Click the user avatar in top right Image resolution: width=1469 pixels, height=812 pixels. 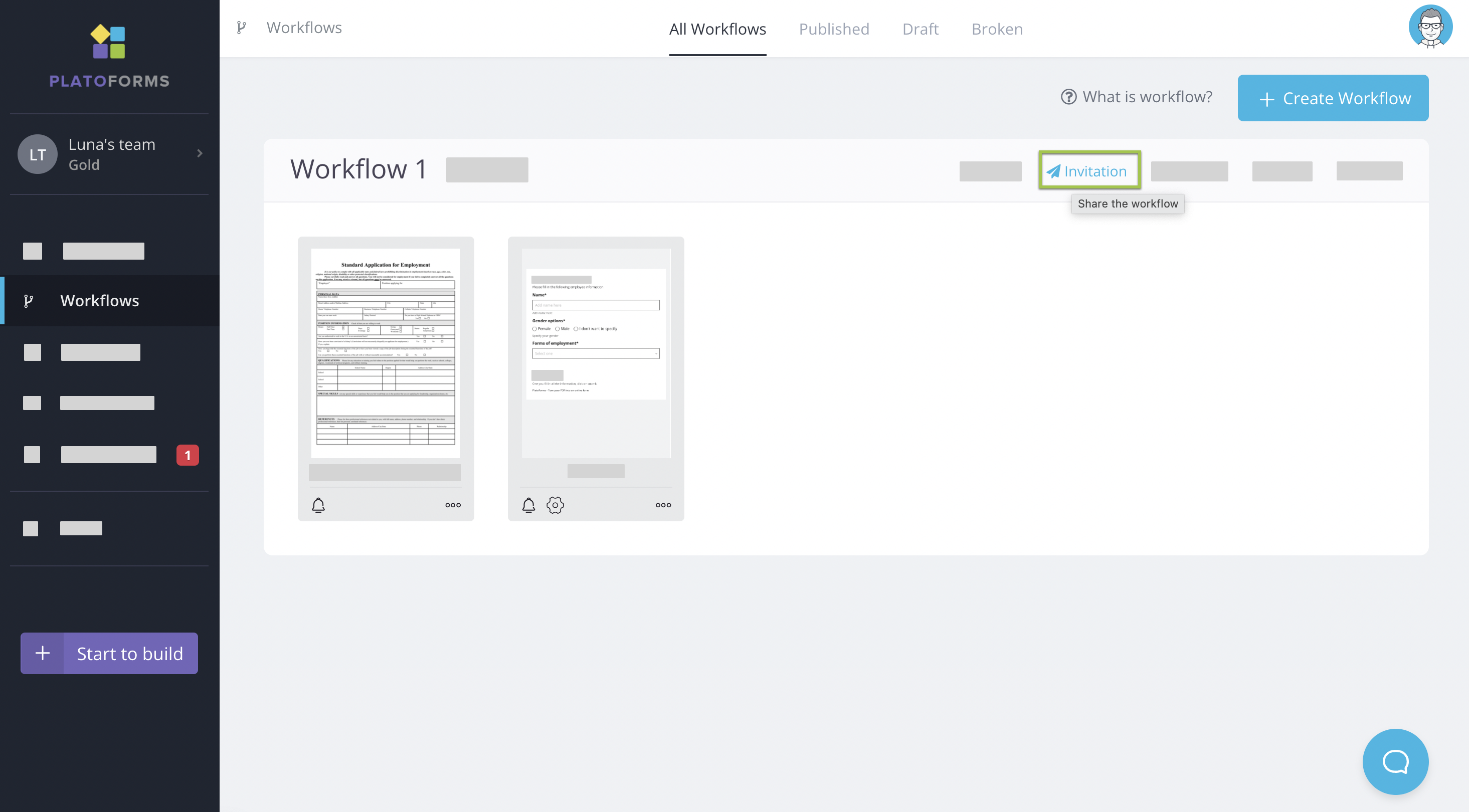click(x=1430, y=27)
